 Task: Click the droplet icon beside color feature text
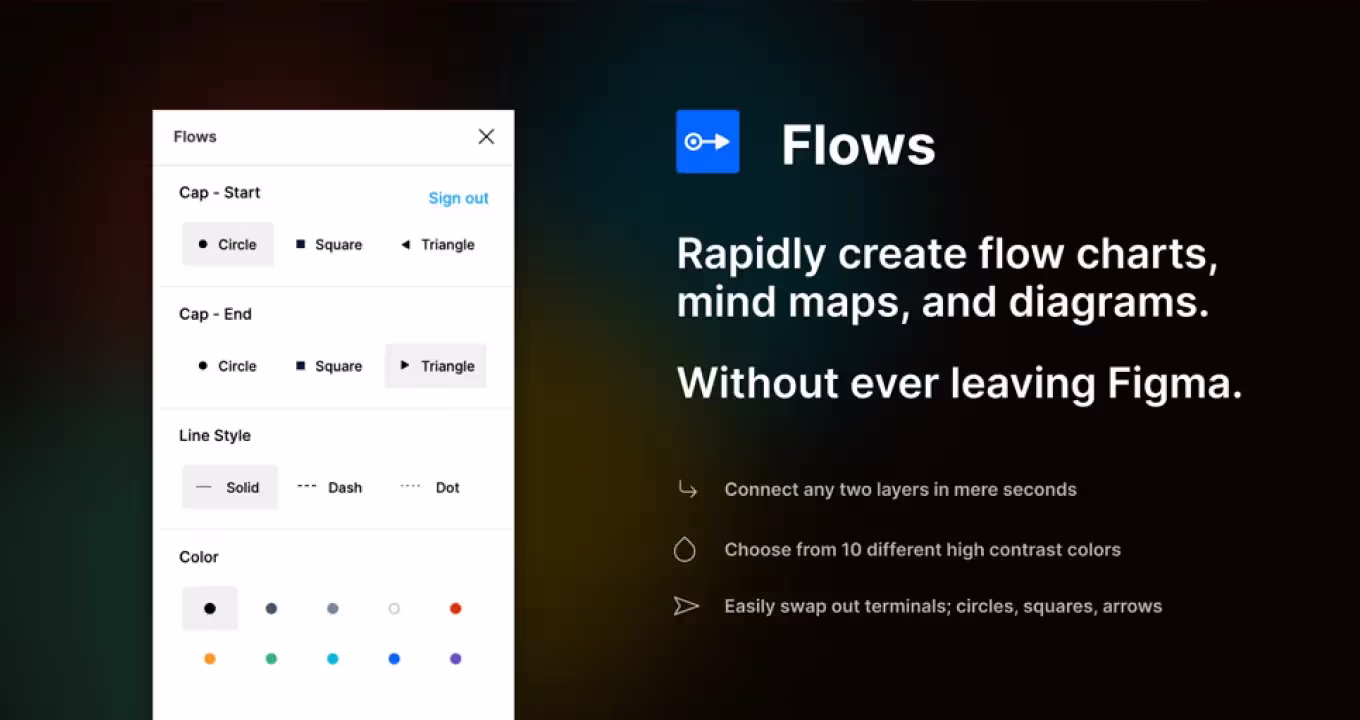685,549
